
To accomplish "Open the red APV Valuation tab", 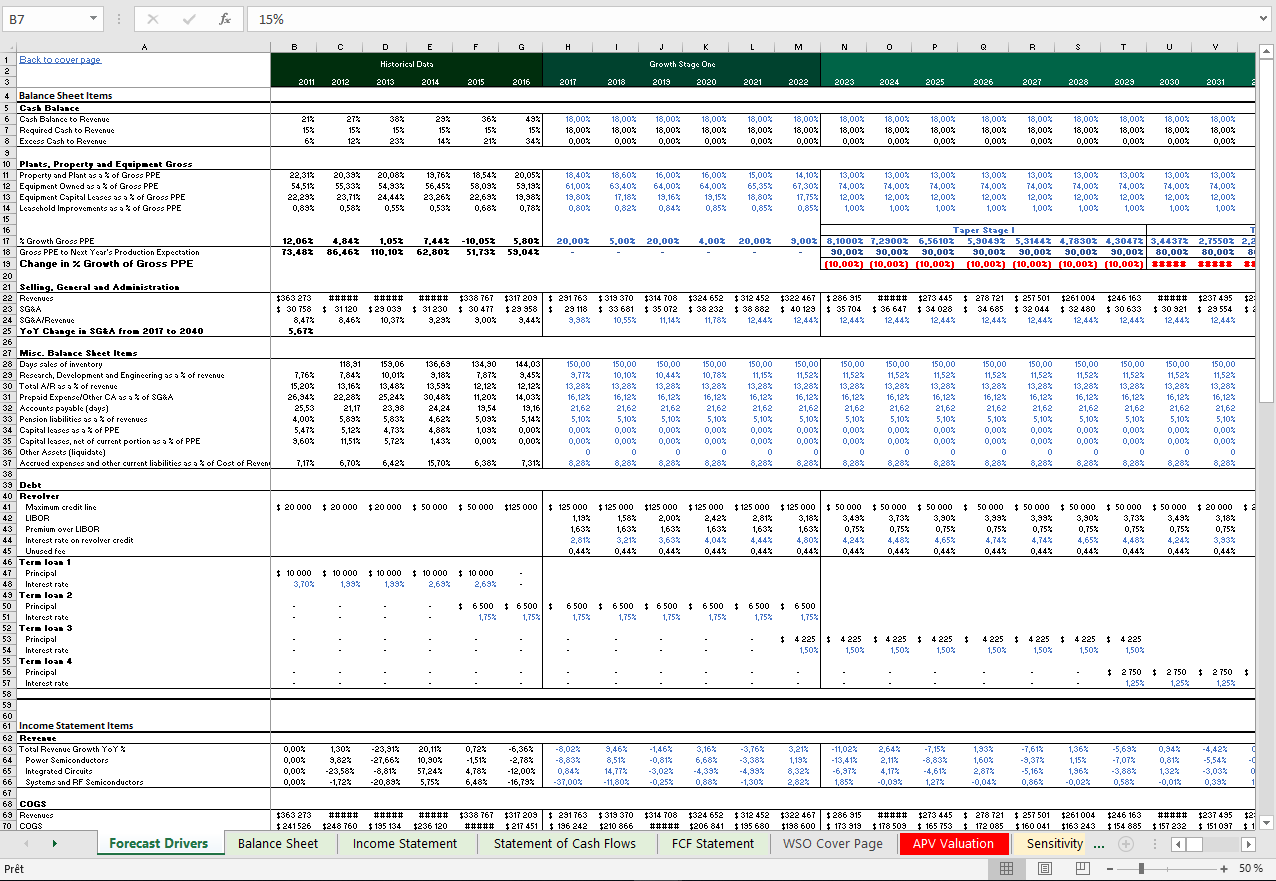I will point(954,843).
